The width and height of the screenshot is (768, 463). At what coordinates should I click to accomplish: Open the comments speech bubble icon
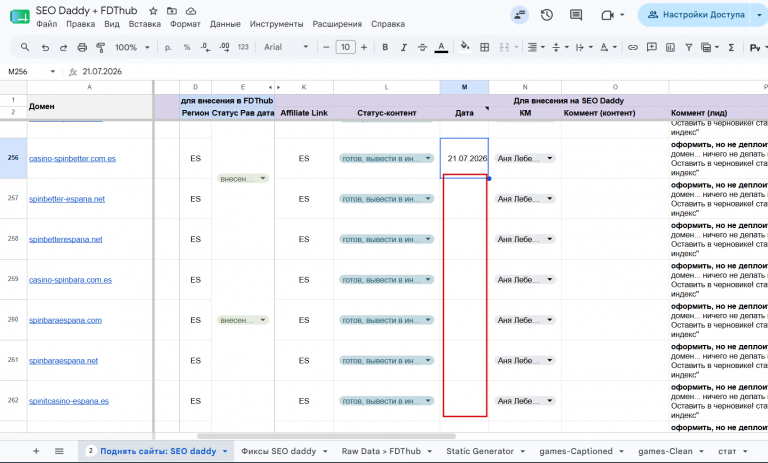click(576, 15)
